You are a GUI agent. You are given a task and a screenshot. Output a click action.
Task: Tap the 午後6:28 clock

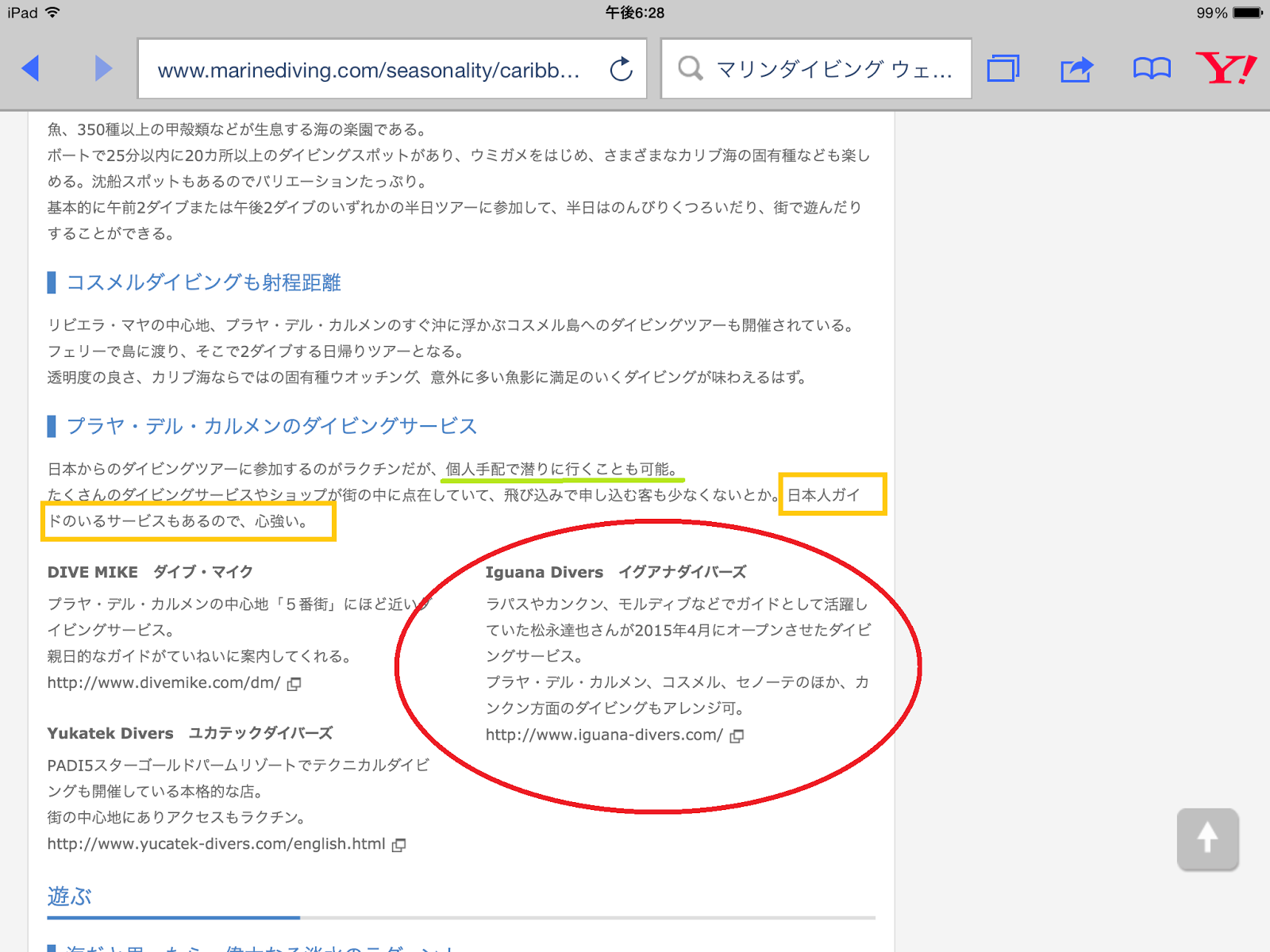tap(635, 13)
